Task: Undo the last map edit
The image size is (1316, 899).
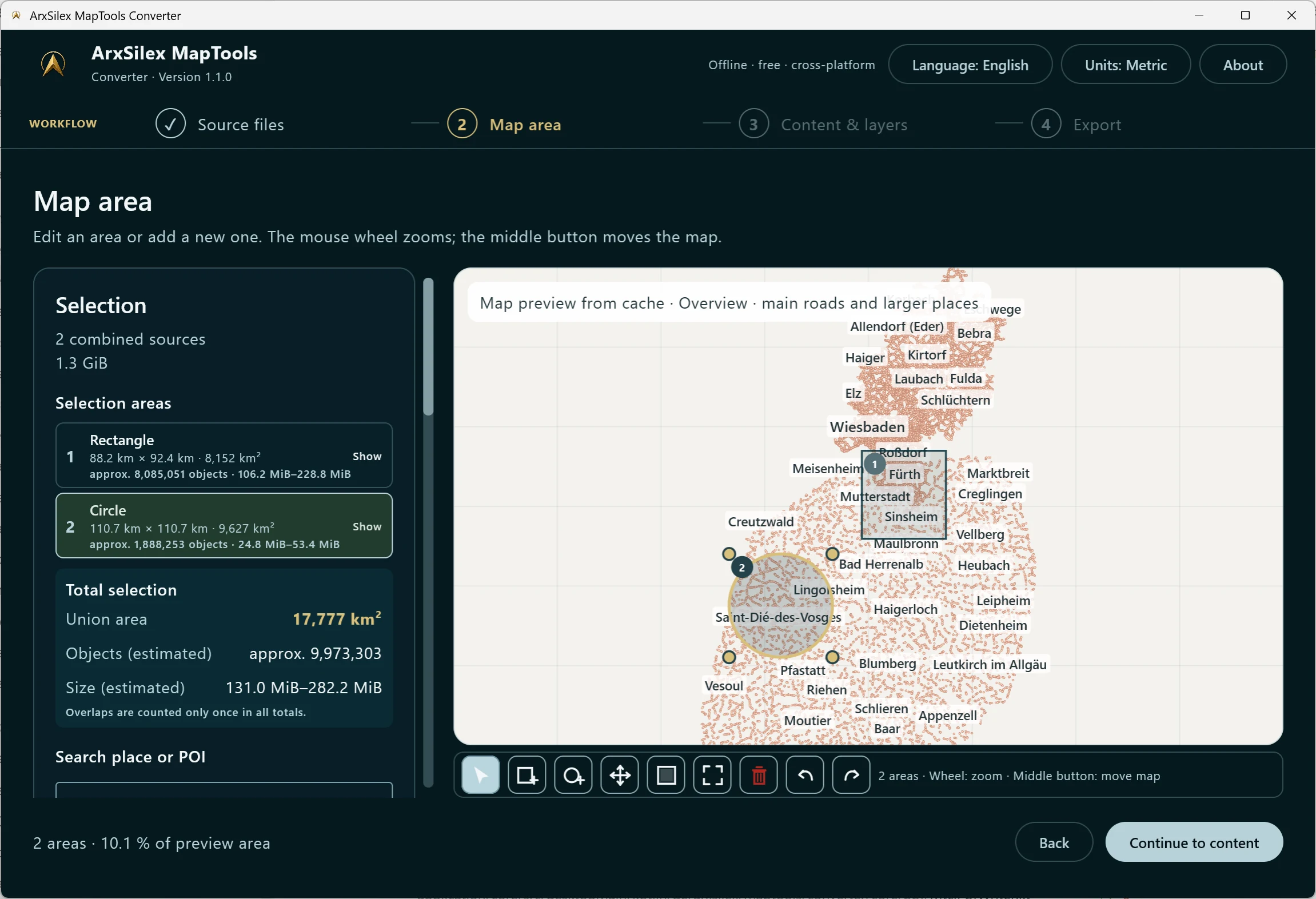Action: point(805,776)
